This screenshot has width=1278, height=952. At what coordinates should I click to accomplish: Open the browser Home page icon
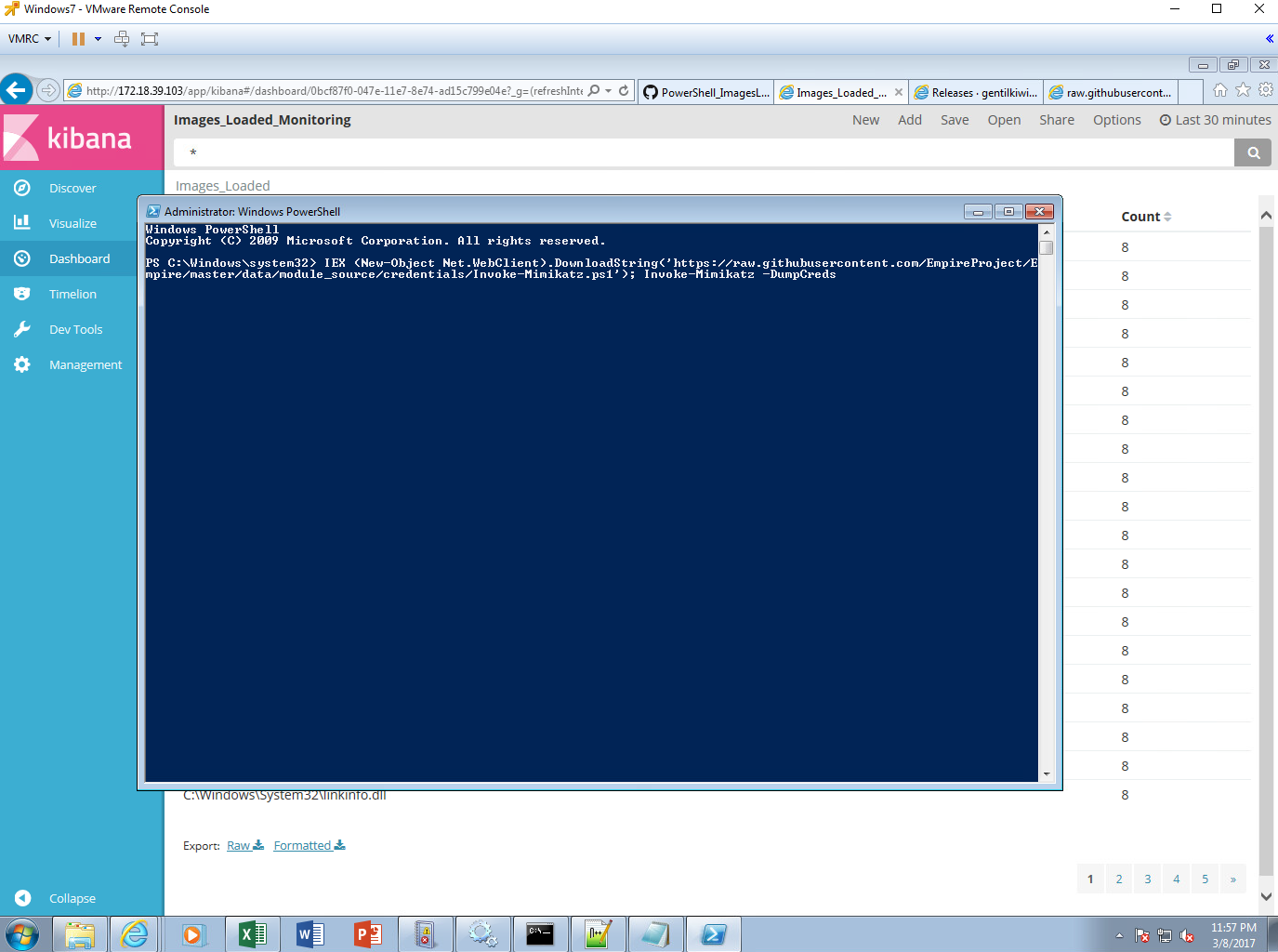[1220, 90]
